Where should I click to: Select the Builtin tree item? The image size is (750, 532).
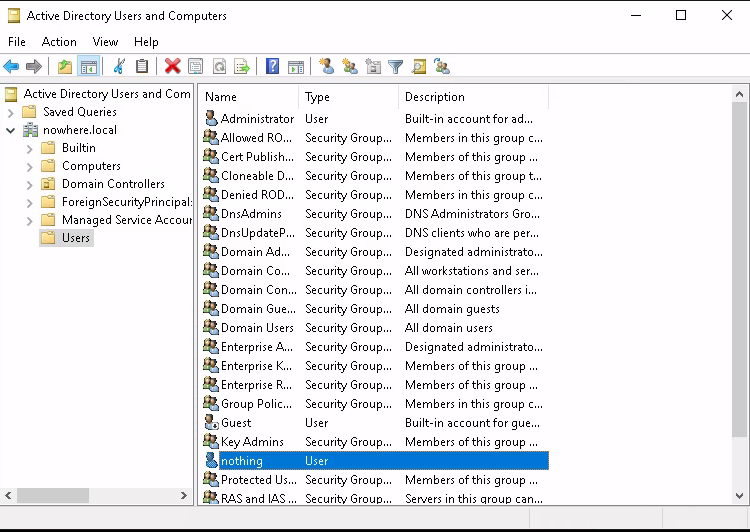(x=79, y=148)
